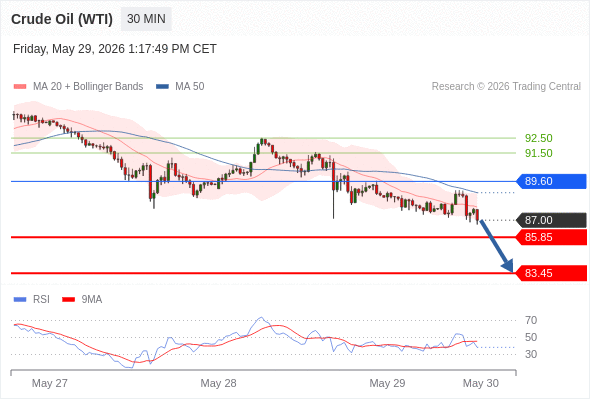This screenshot has width=590, height=400.
Task: Open Research © 2026 Trading Central link
Action: point(506,87)
